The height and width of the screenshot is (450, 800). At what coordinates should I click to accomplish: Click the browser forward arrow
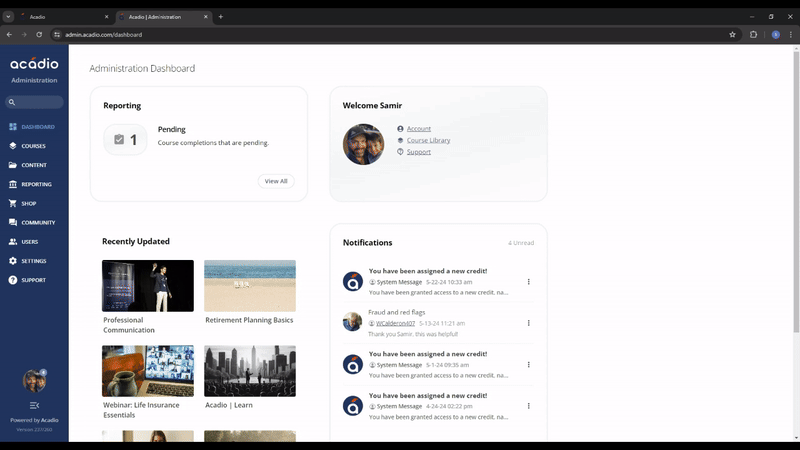pos(24,35)
